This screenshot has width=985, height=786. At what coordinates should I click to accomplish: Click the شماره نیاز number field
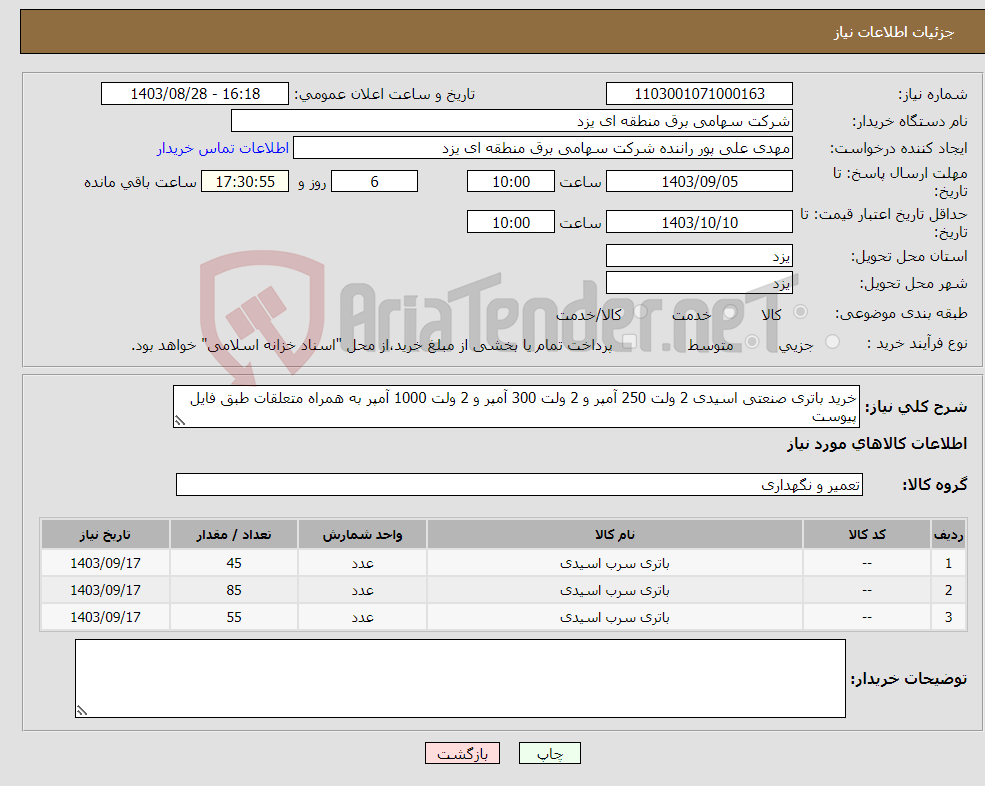coord(699,94)
